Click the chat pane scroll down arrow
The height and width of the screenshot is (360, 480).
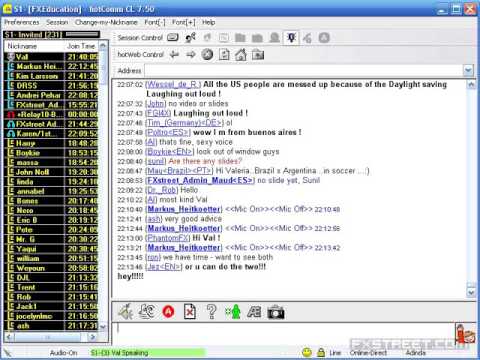pyautogui.click(x=471, y=292)
